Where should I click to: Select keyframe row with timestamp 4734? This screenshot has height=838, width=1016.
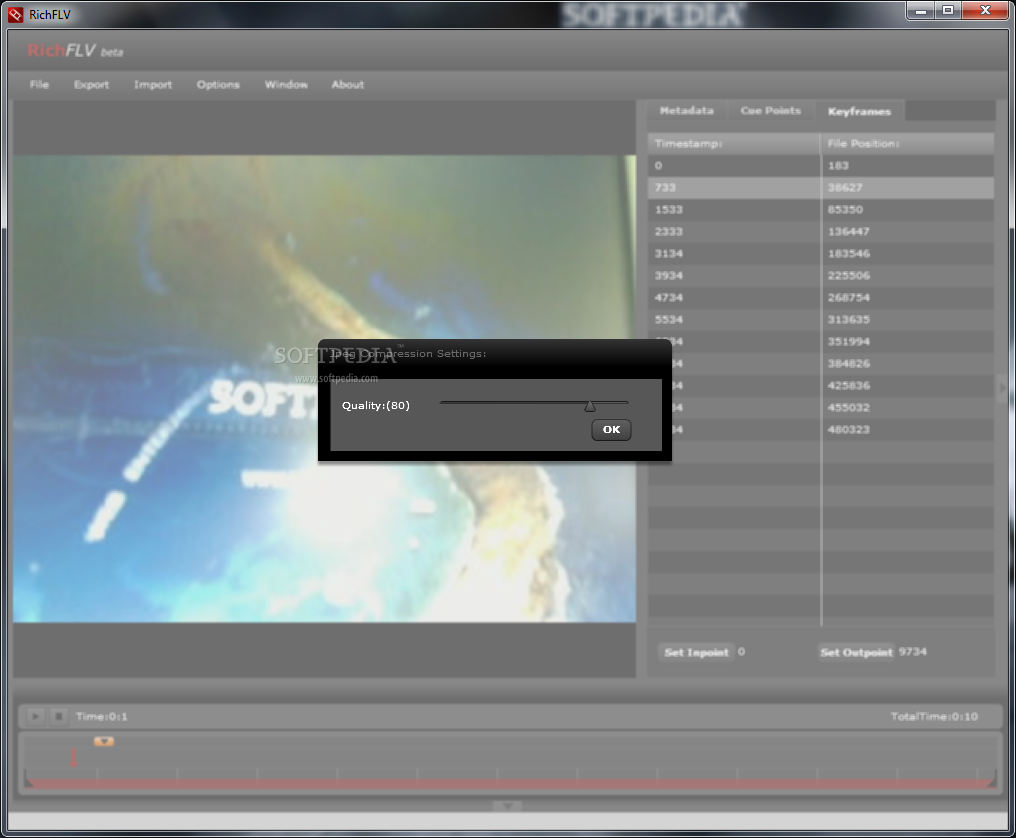point(820,297)
